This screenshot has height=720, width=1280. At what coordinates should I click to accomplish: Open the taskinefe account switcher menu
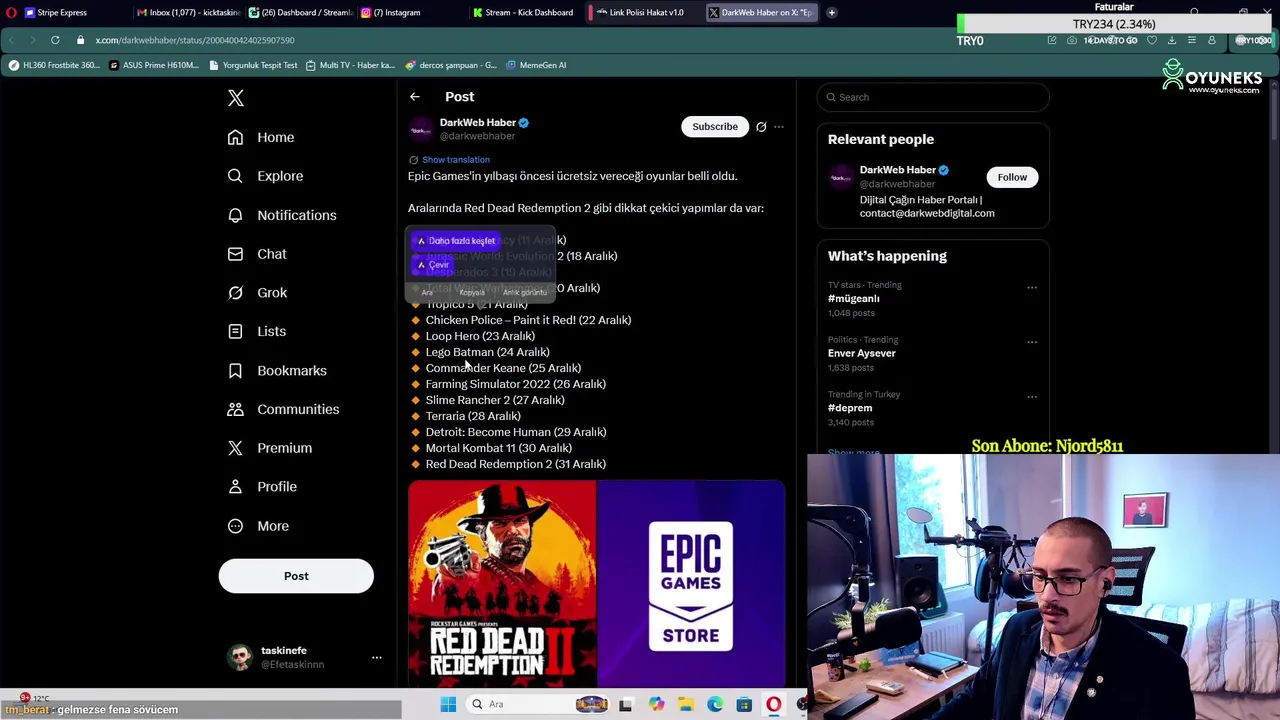[x=303, y=657]
